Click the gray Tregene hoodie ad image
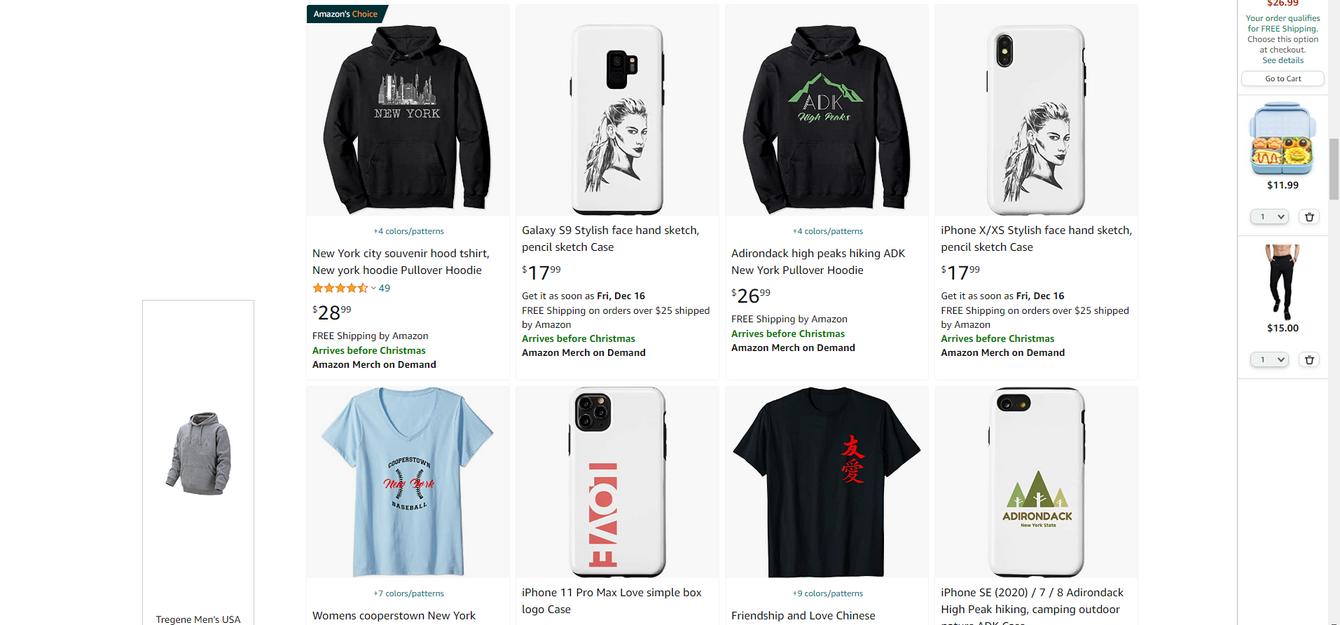Screen dimensions: 1340x625 198,453
